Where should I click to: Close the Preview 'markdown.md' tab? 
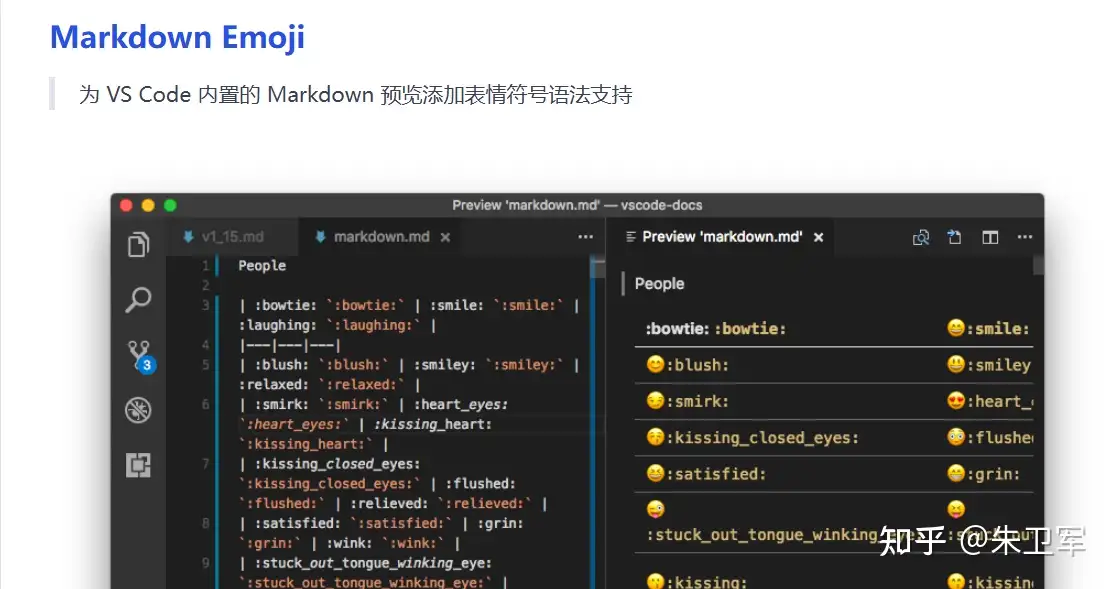pos(818,238)
